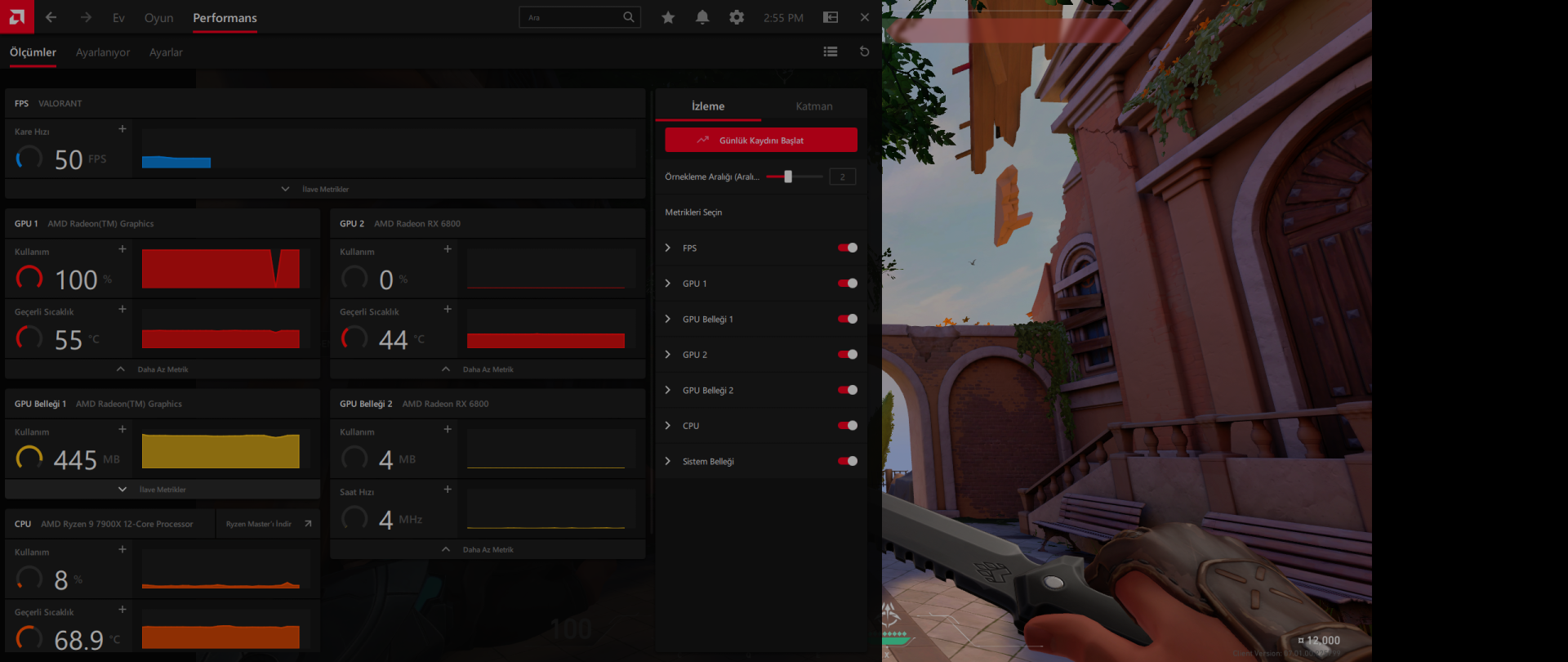
Task: Click the 2:55 PM clock
Action: click(783, 18)
